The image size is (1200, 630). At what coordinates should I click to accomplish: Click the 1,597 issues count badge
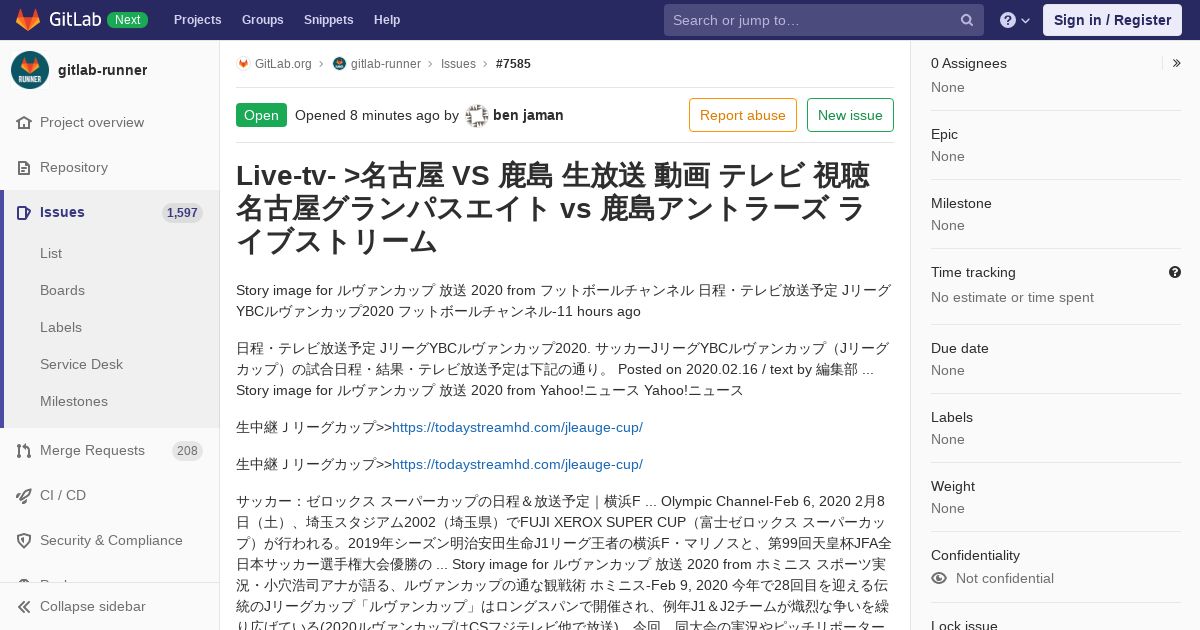[182, 213]
